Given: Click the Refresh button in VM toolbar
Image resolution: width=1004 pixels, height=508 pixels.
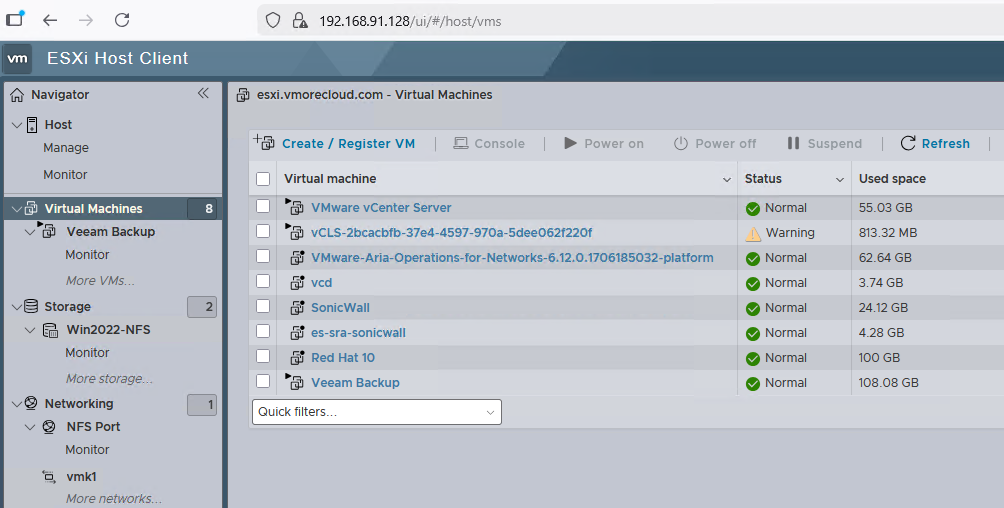Looking at the screenshot, I should click(x=935, y=143).
